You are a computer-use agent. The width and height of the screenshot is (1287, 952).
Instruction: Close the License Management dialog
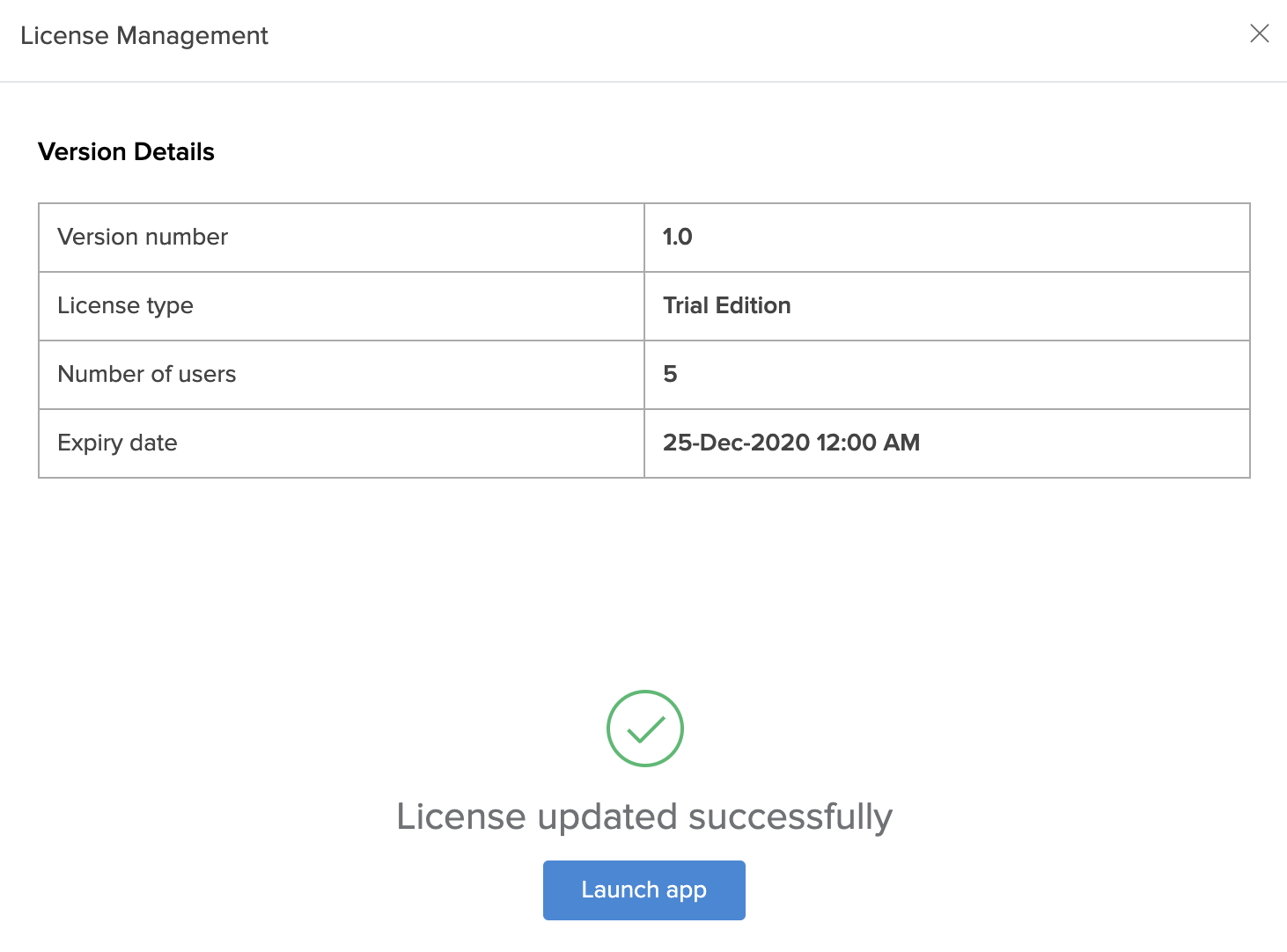pyautogui.click(x=1259, y=33)
